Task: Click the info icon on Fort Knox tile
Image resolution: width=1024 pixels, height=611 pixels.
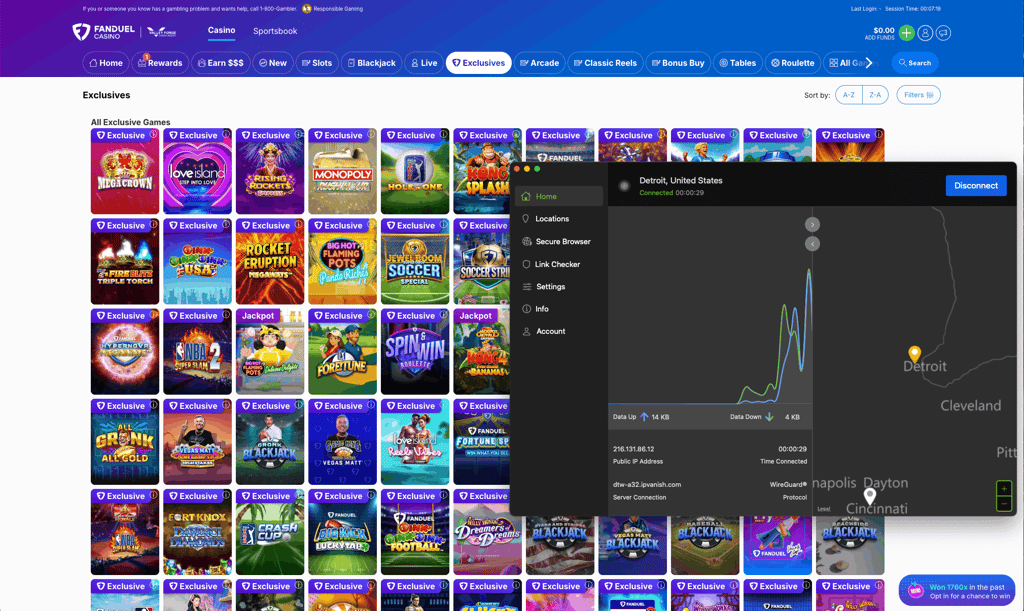Action: pyautogui.click(x=227, y=495)
